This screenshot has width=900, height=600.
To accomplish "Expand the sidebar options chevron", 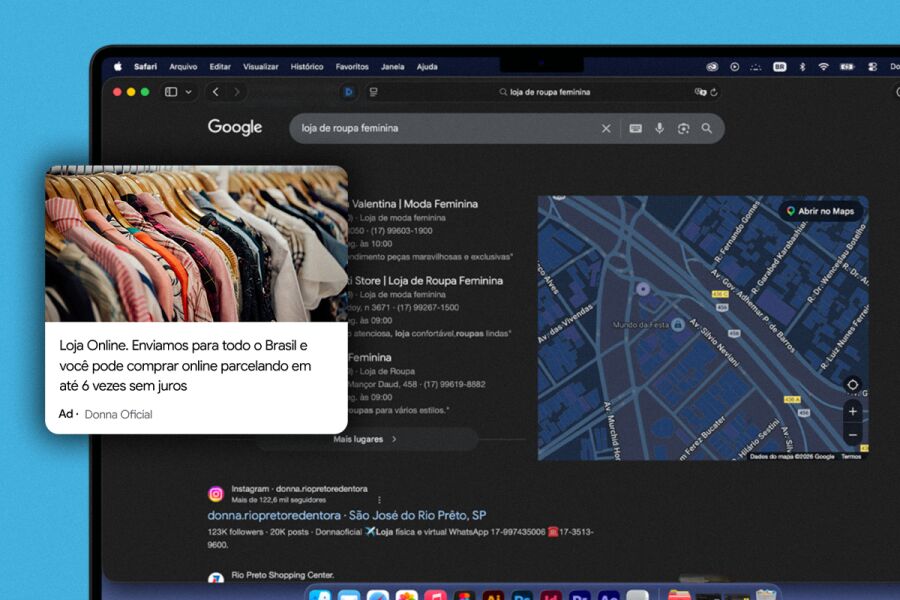I will coord(188,92).
